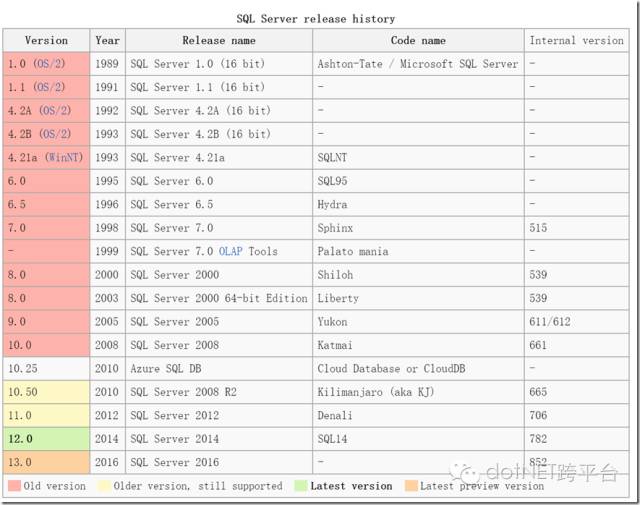
Task: Click the SQL95 code name cell
Action: (418, 181)
